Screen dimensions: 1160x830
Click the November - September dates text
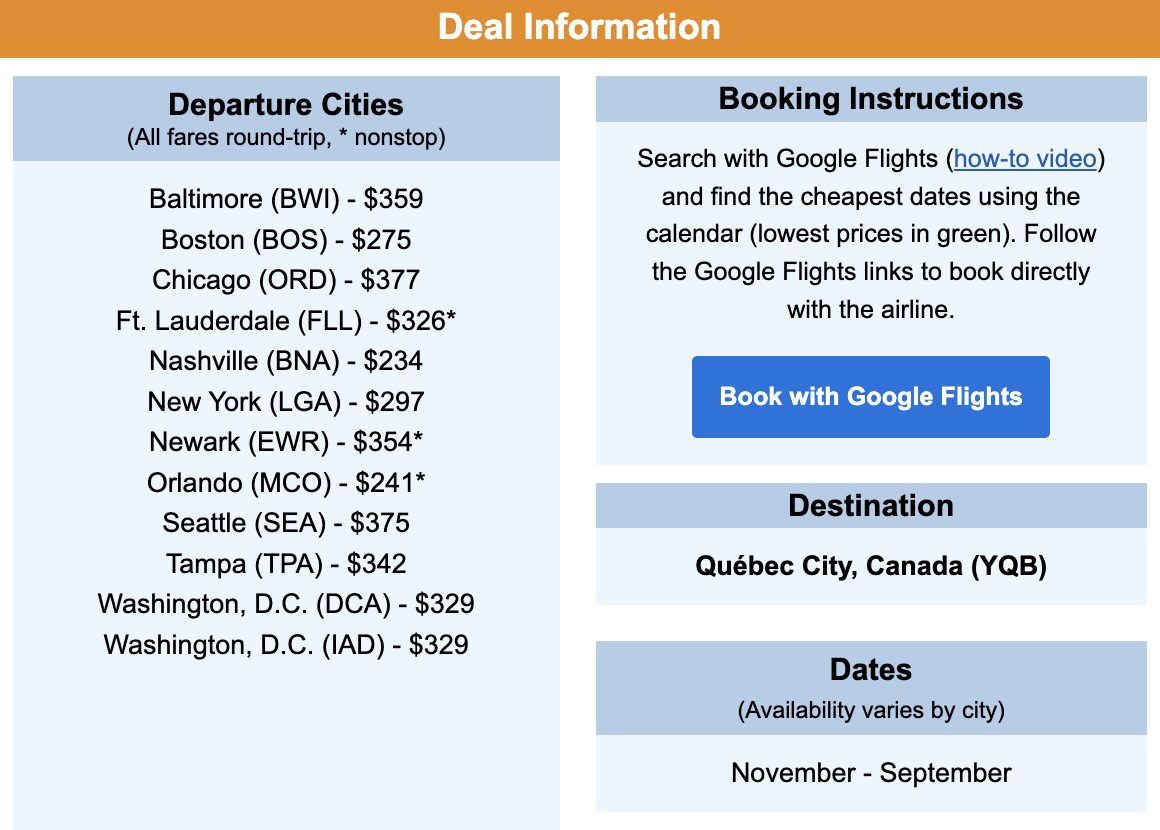(x=871, y=772)
